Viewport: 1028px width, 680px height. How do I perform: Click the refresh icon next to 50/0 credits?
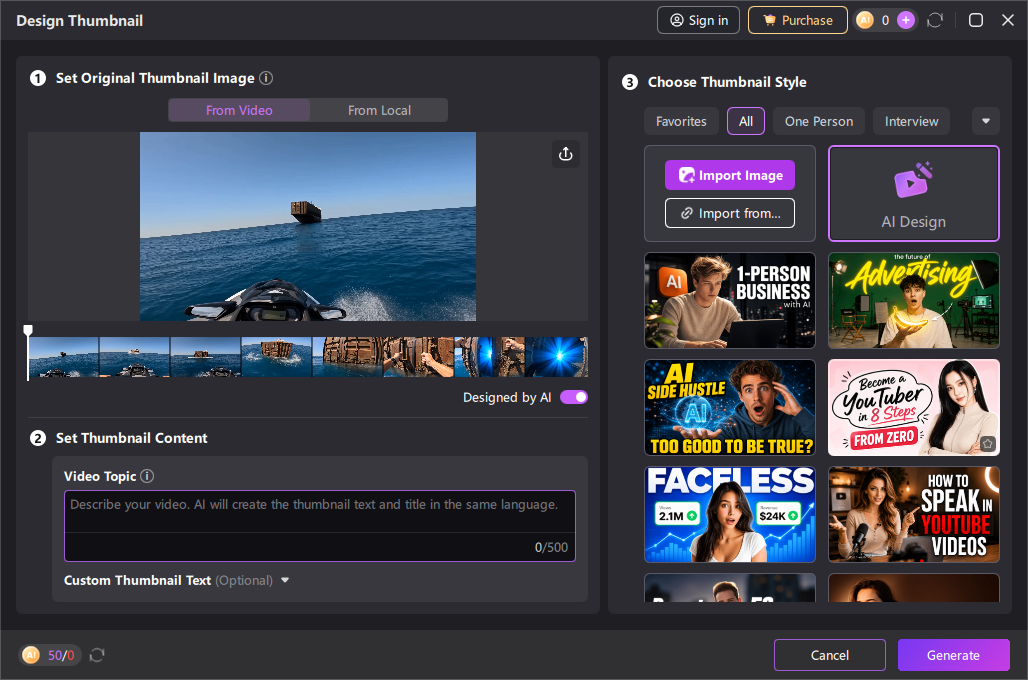coord(97,655)
